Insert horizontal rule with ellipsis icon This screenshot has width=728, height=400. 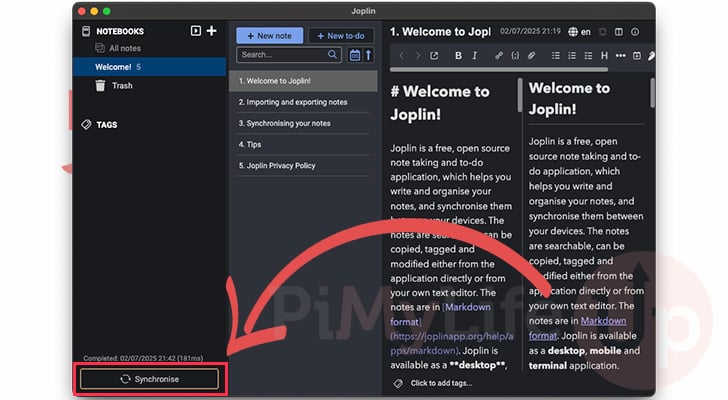620,56
